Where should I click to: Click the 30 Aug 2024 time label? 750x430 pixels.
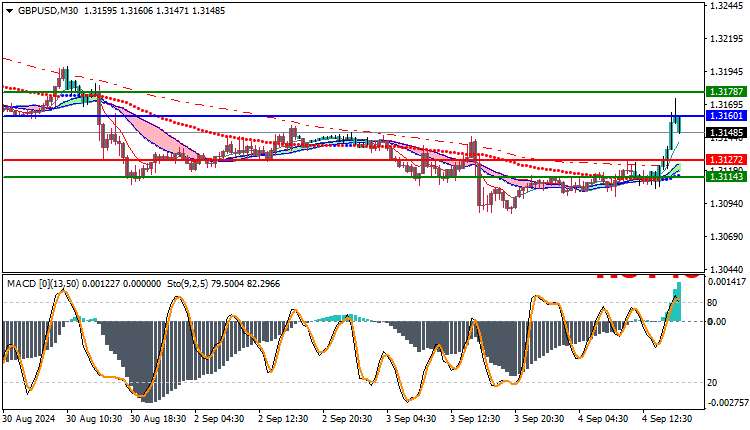[29, 419]
